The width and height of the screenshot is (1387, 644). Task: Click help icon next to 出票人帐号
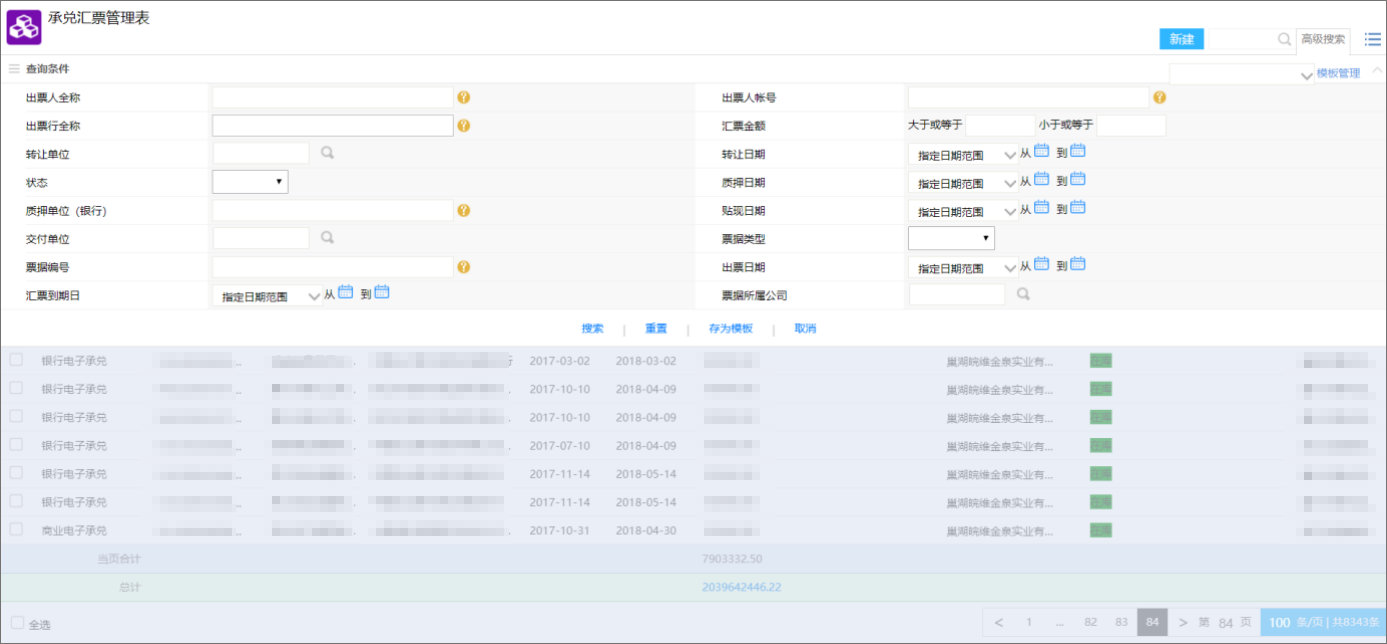pos(1159,97)
